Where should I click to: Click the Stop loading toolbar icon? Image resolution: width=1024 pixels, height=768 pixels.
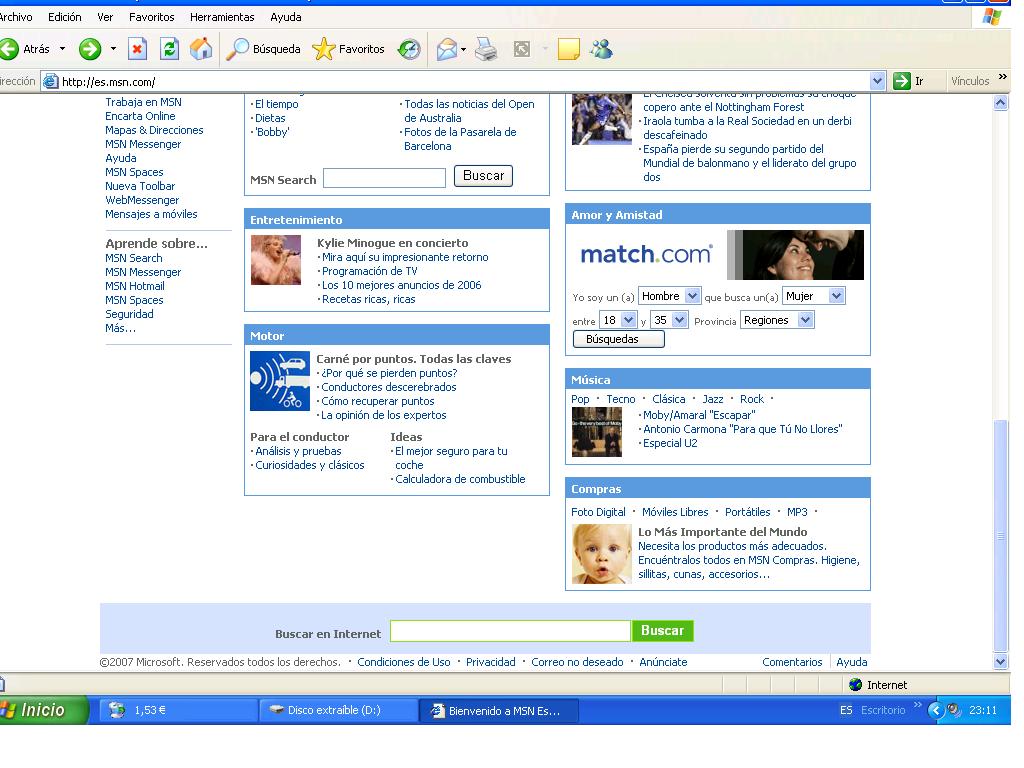coord(138,49)
